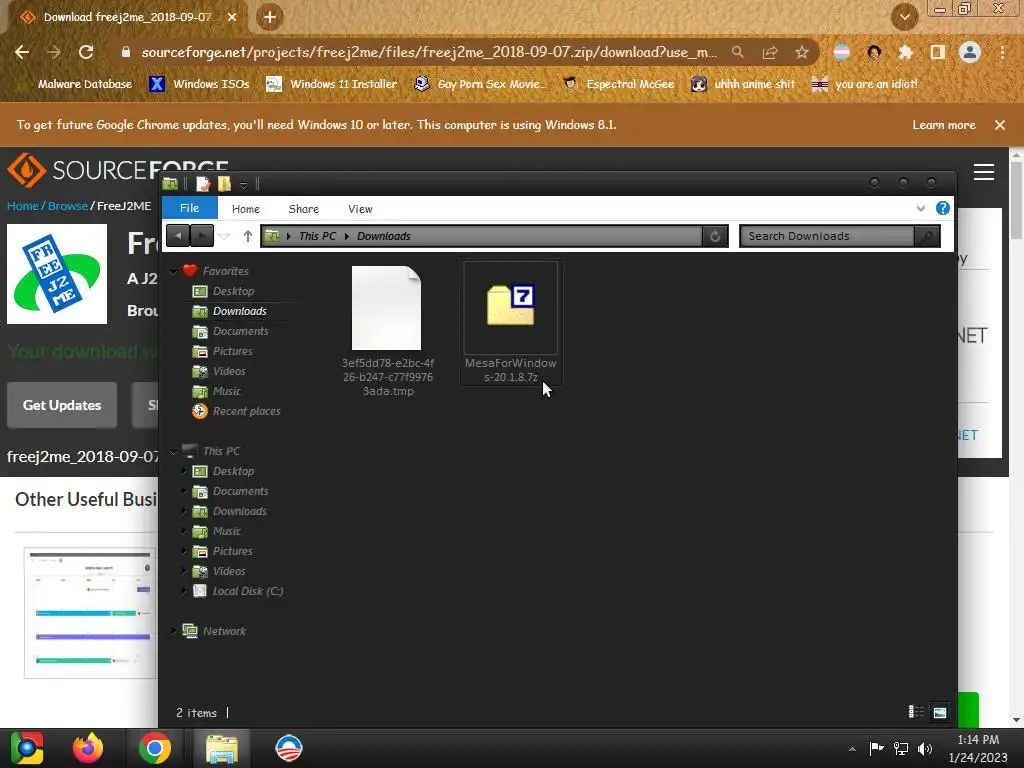The image size is (1024, 768).
Task: Switch to the Home ribbon tab
Action: (246, 209)
